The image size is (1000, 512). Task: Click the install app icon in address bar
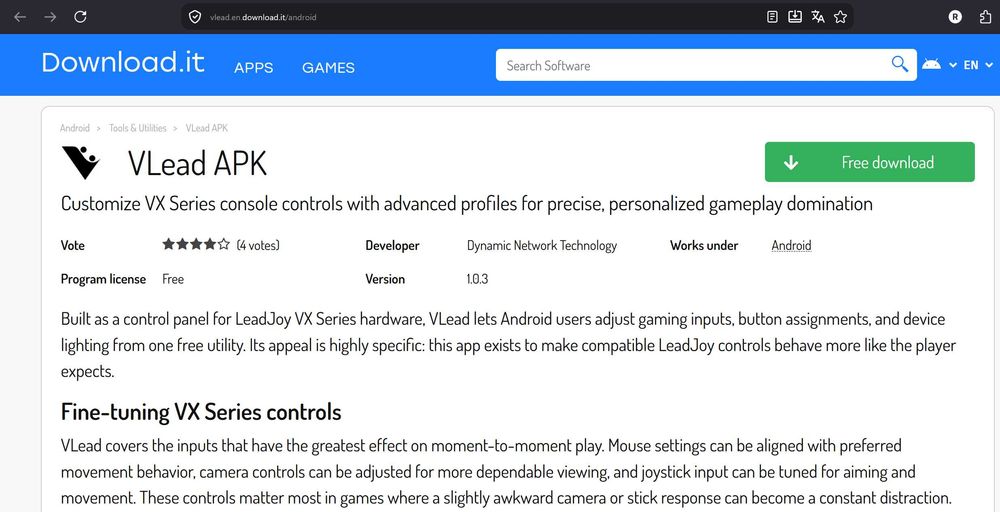795,17
